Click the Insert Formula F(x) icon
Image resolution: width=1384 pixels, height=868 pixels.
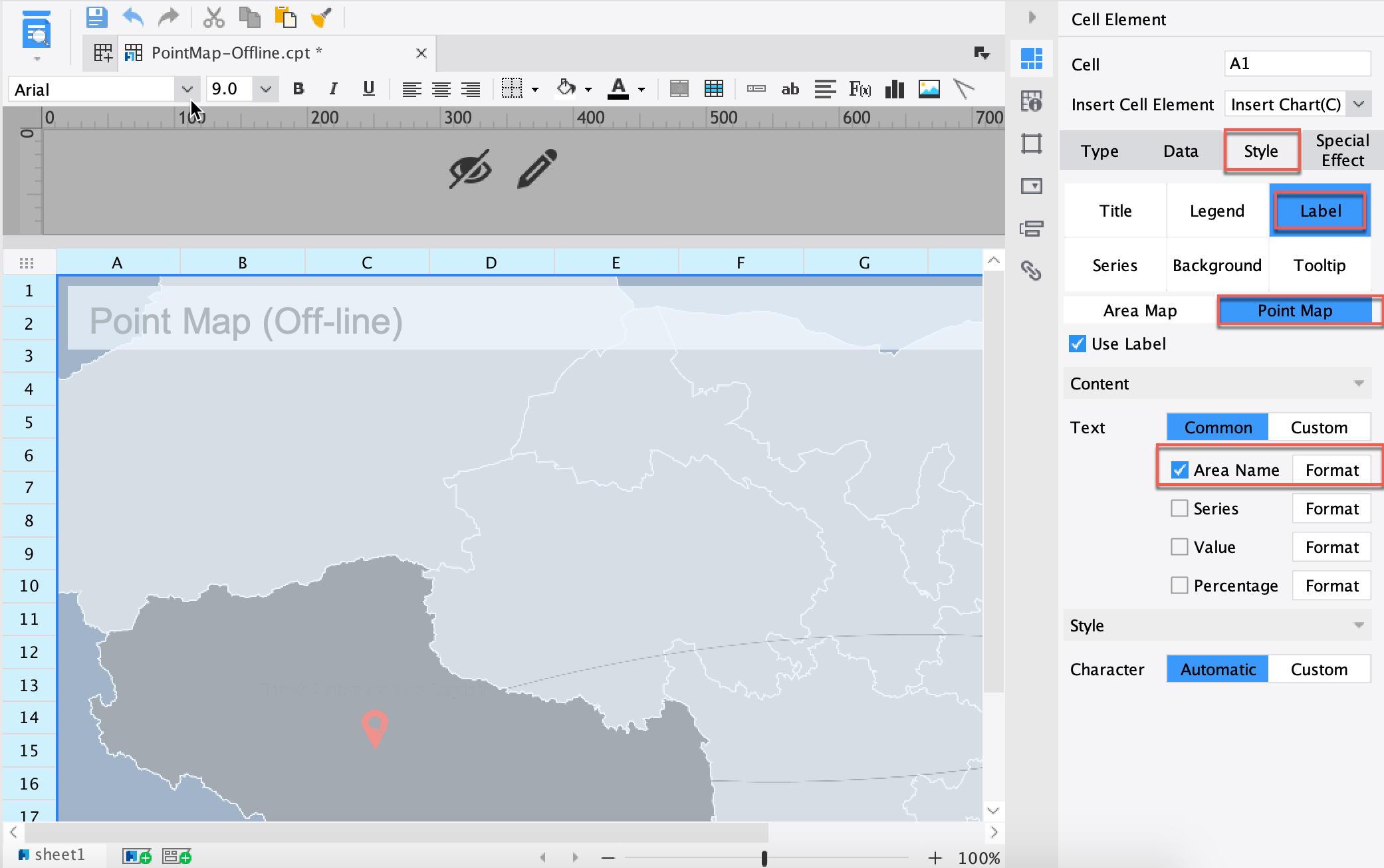(860, 88)
